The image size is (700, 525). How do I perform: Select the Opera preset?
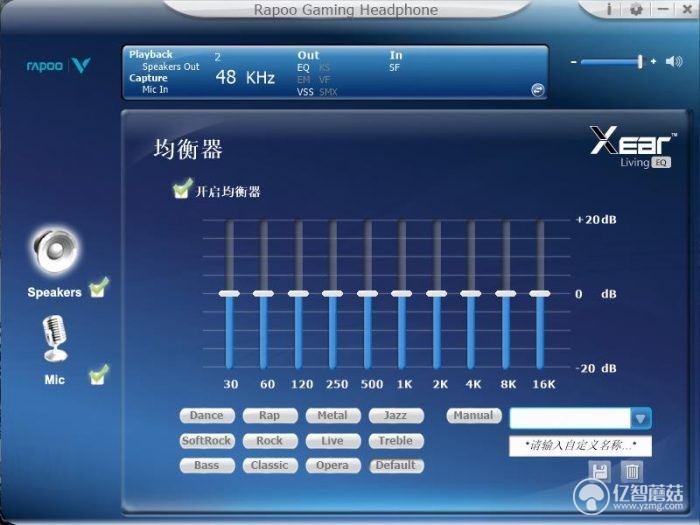(x=333, y=465)
